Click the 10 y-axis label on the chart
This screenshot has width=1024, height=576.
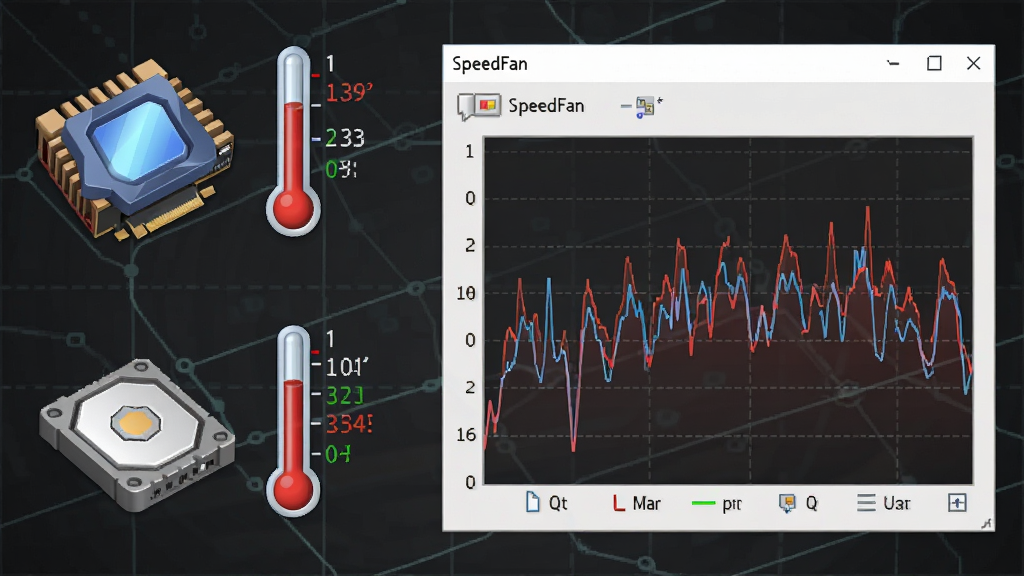(x=466, y=293)
